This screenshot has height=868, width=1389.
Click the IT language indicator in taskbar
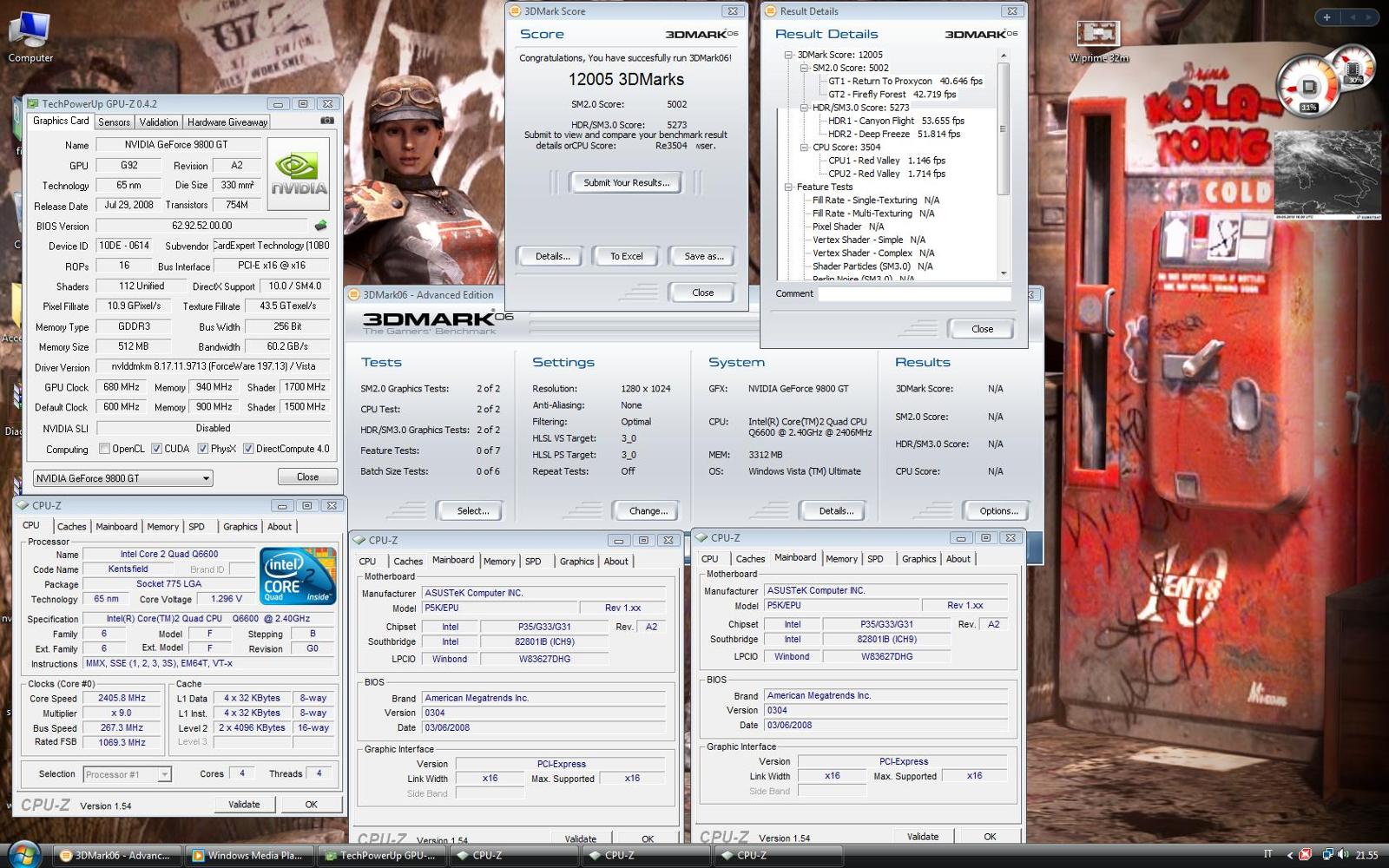tap(1267, 855)
